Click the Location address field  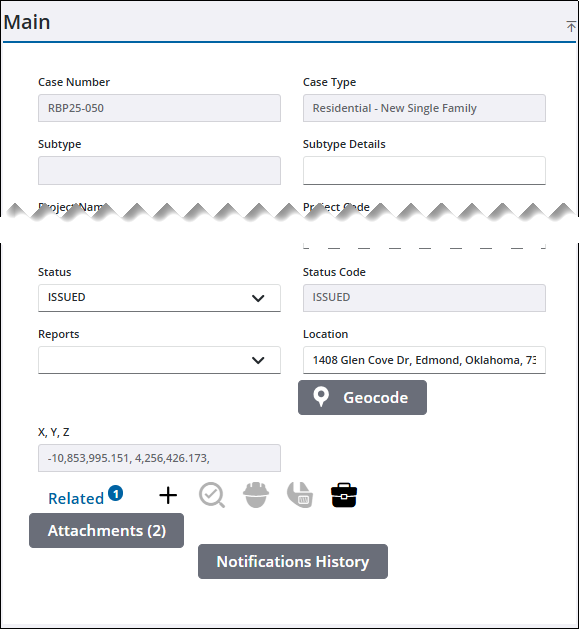click(424, 360)
